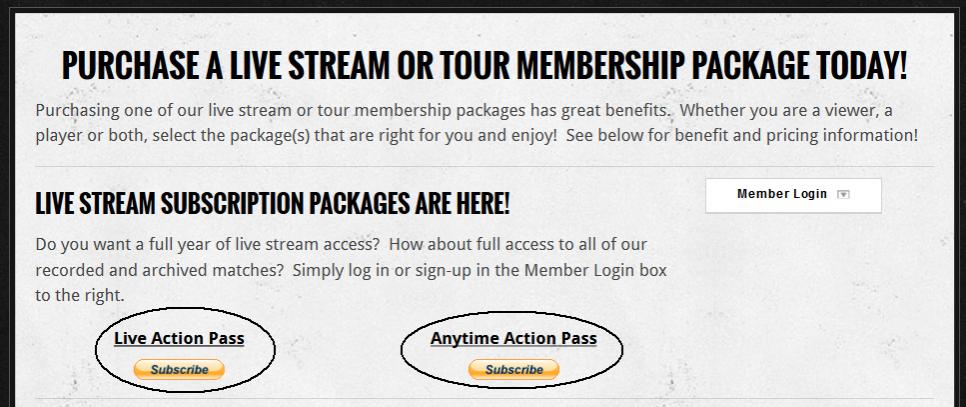Open the Member Login dropdown
Image resolution: width=966 pixels, height=407 pixels.
[x=782, y=195]
